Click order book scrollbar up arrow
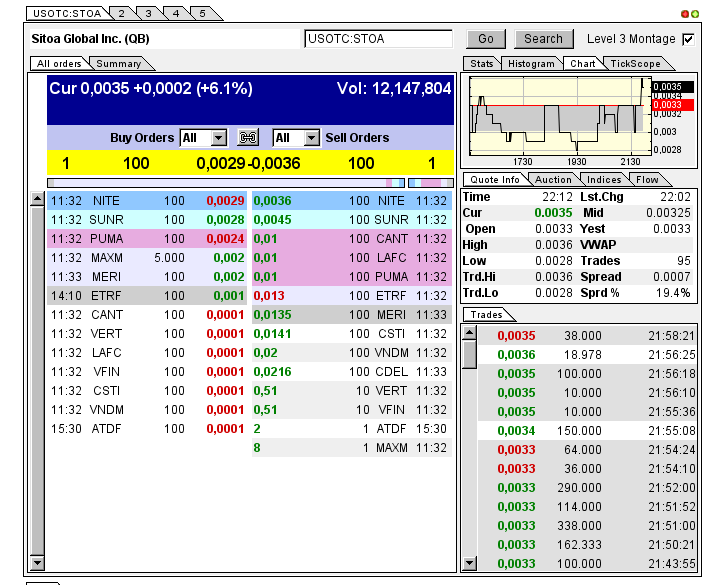Image resolution: width=717 pixels, height=585 pixels. pos(37,199)
